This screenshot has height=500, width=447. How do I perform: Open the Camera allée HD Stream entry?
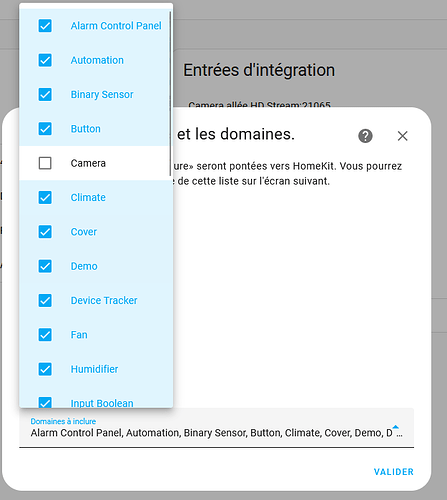point(259,105)
